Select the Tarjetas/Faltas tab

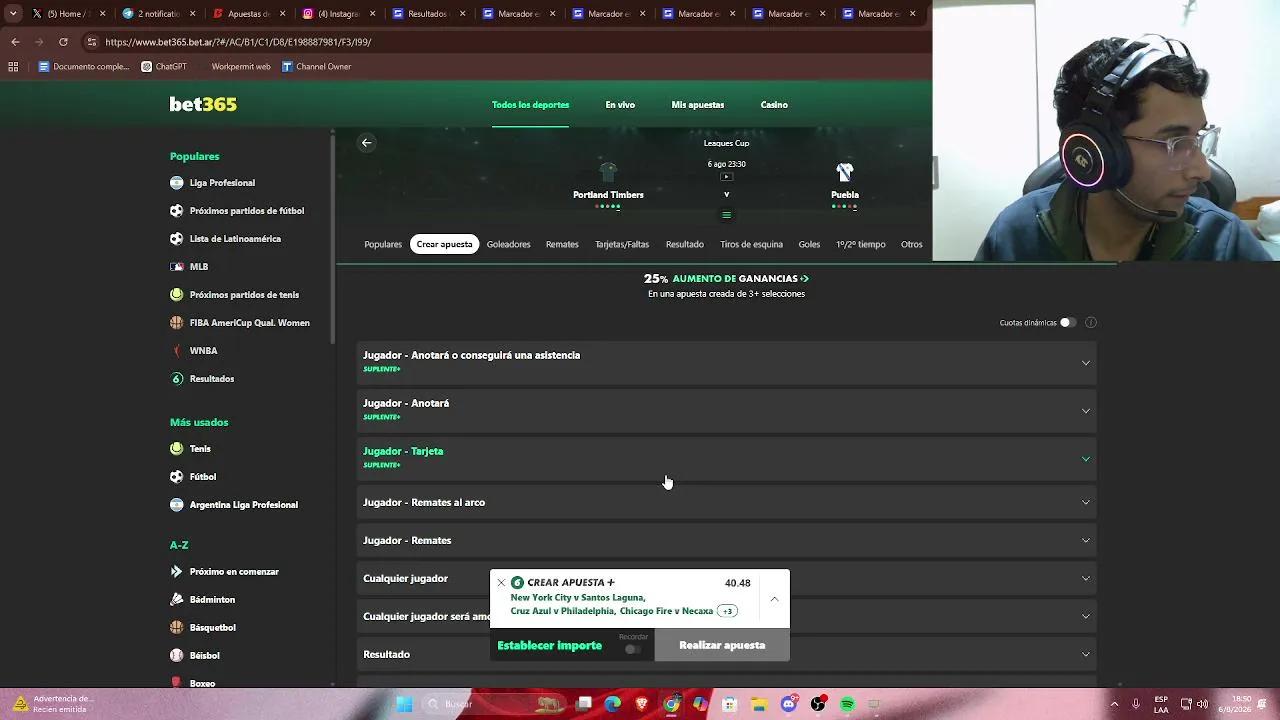coord(622,244)
